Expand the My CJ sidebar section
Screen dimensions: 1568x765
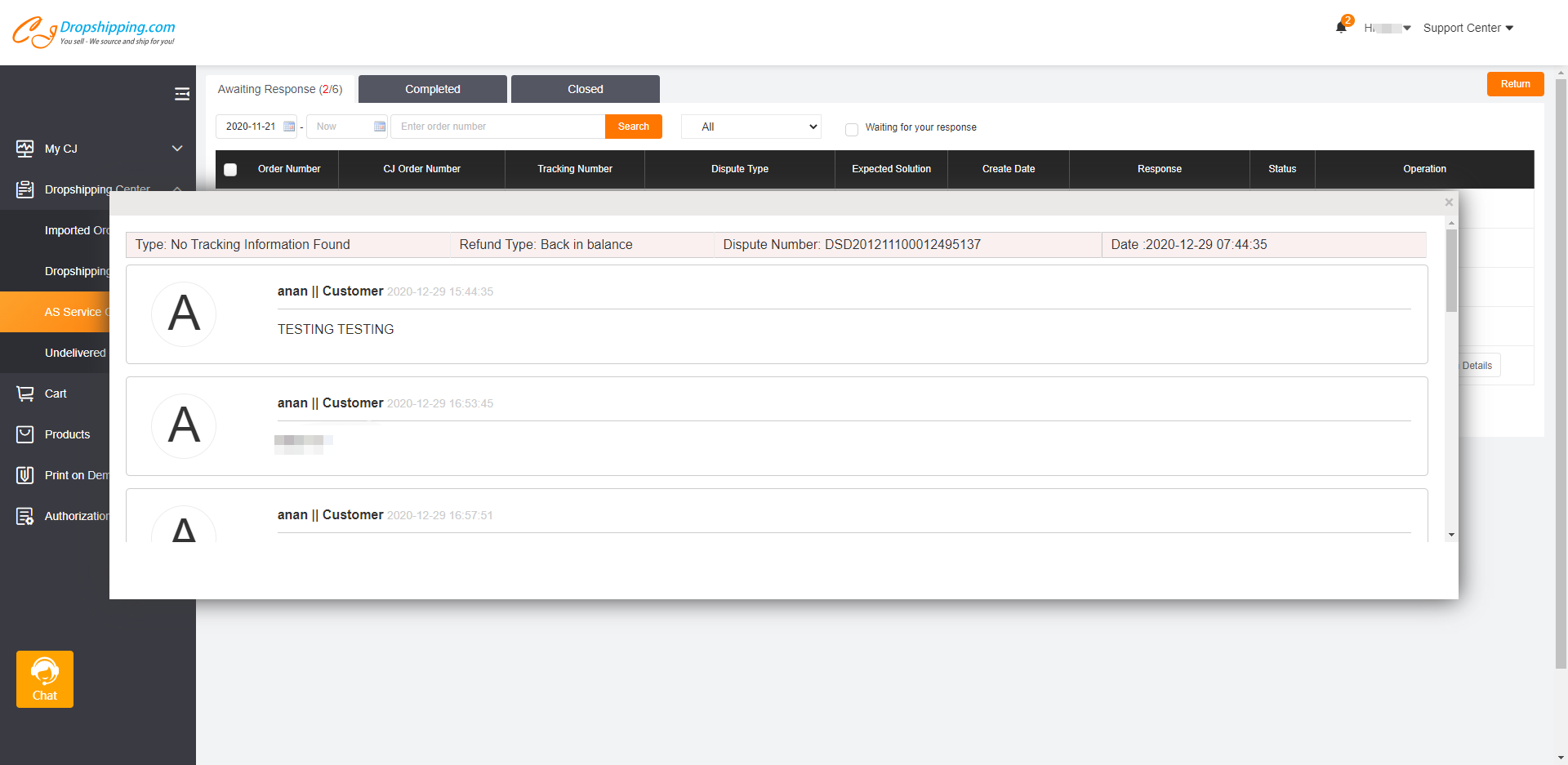[177, 149]
